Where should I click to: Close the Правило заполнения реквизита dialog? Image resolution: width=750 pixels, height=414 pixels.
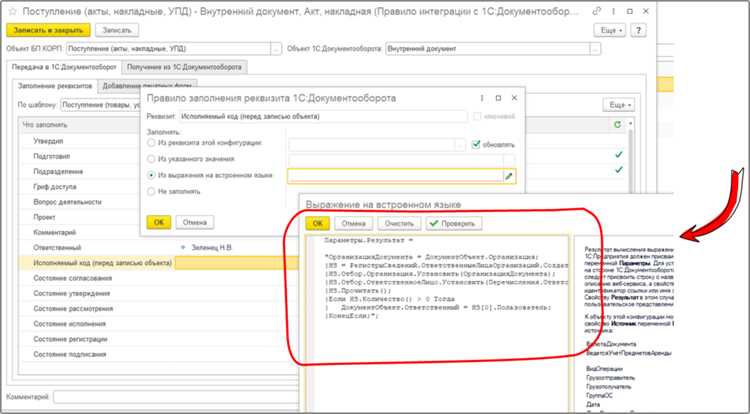(514, 98)
